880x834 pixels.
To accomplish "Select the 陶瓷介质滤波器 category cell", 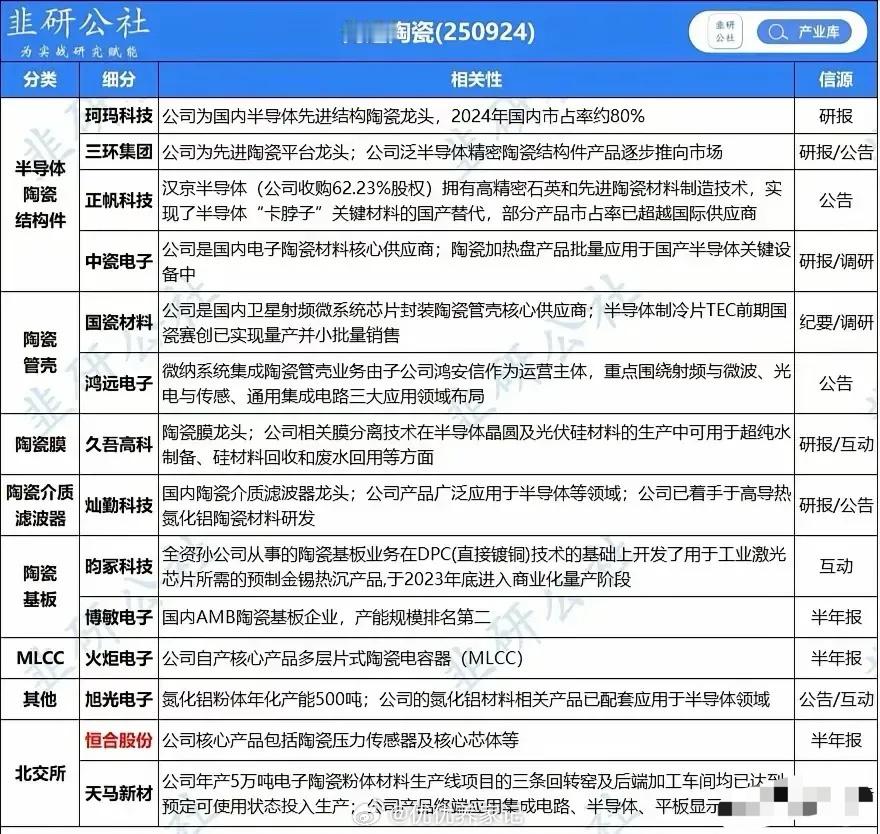I will pos(40,505).
